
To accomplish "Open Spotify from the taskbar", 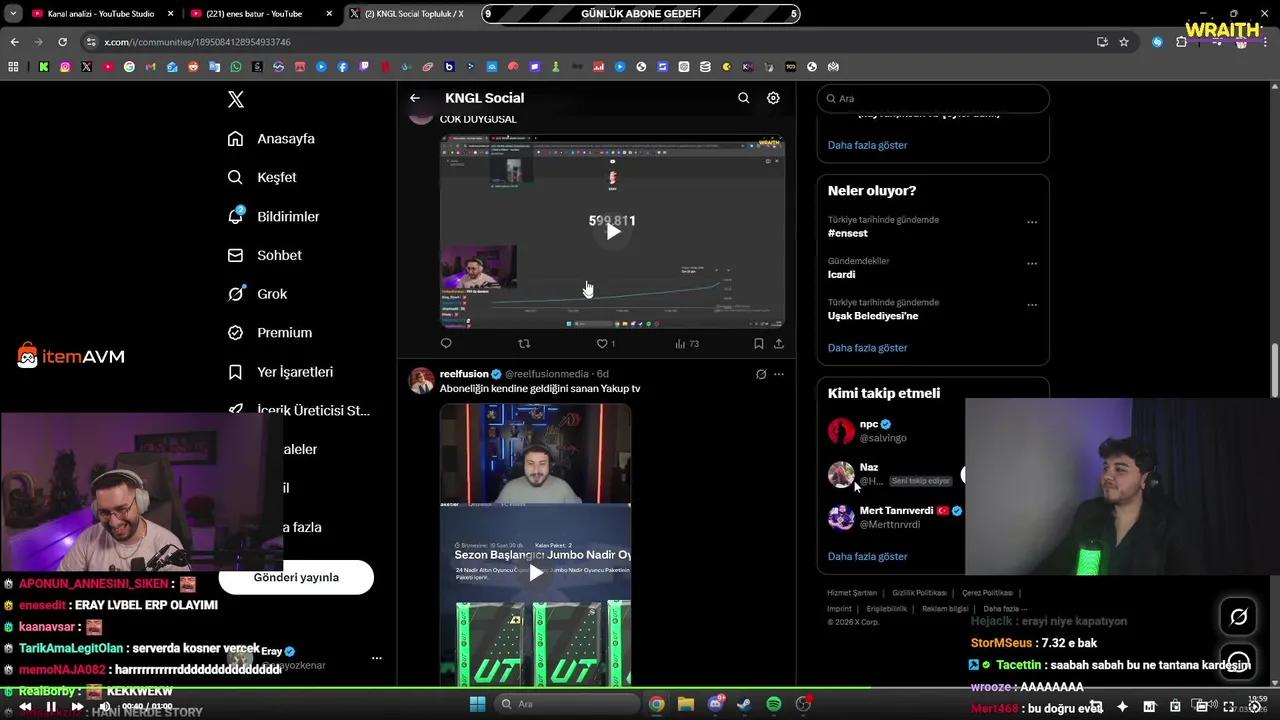I will (774, 704).
